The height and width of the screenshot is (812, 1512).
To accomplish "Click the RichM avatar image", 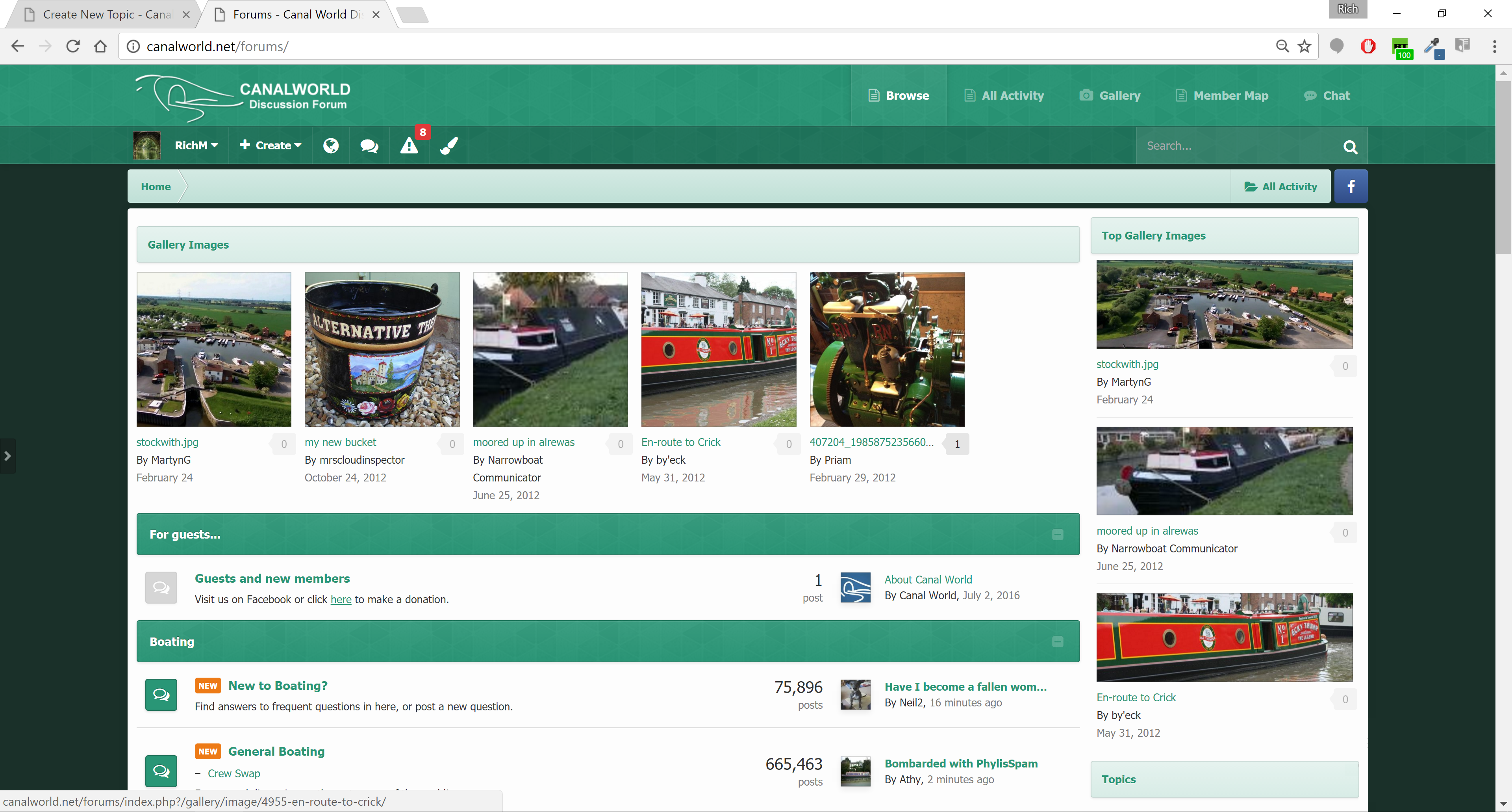I will (147, 146).
